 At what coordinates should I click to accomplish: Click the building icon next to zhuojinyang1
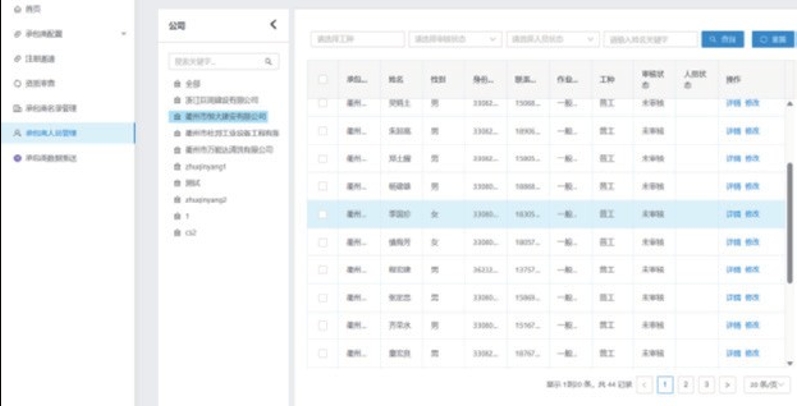point(177,166)
